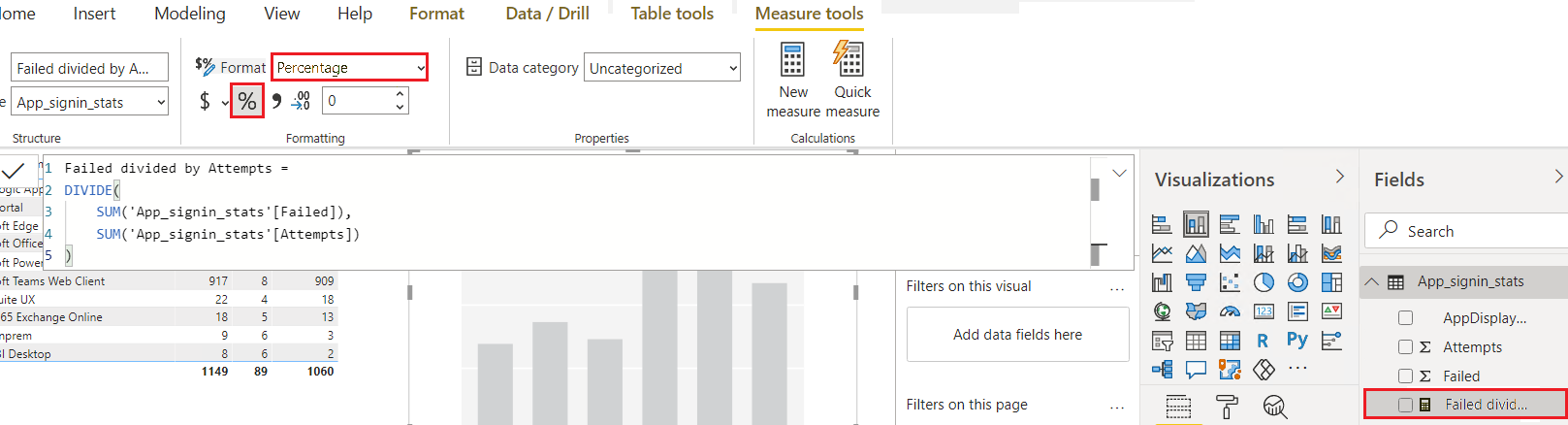Add an R script visual

click(x=1263, y=340)
